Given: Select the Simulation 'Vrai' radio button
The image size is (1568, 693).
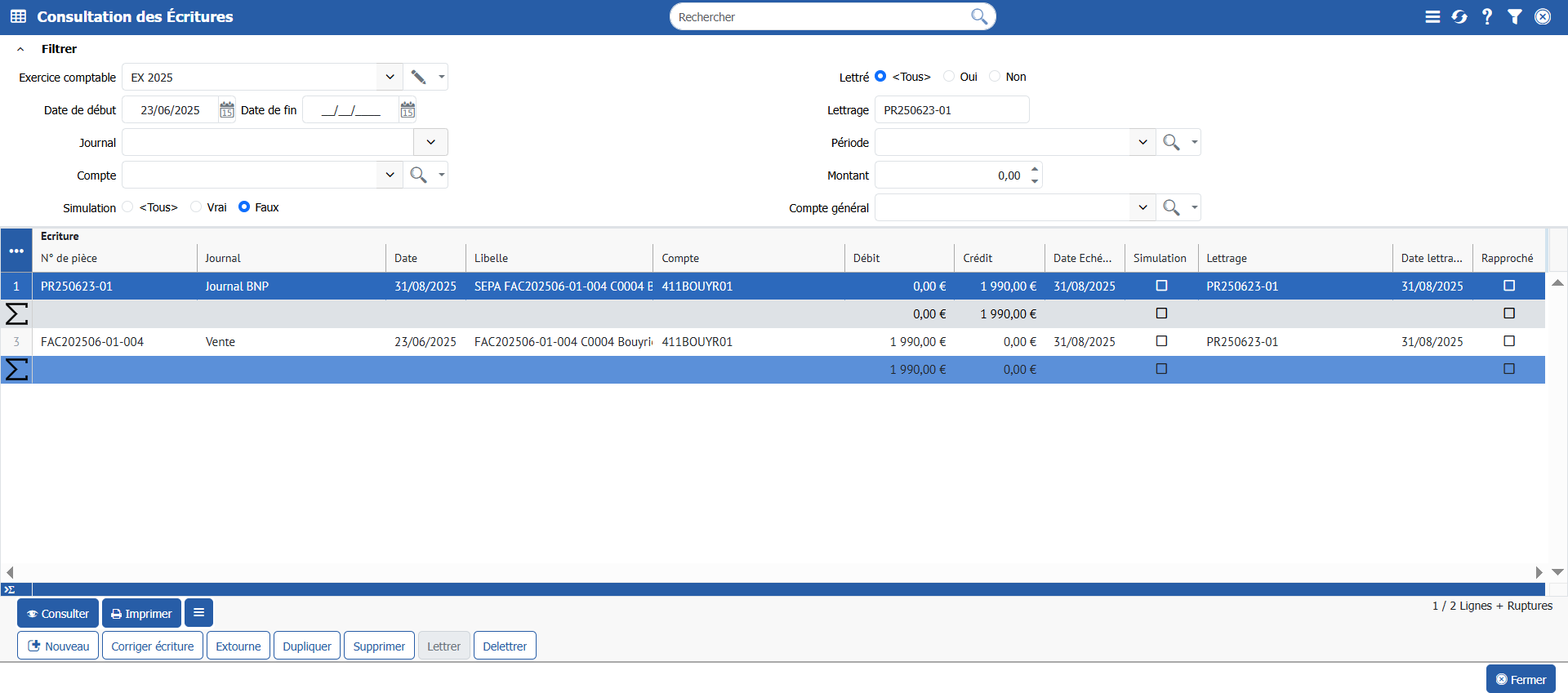Looking at the screenshot, I should click(x=196, y=207).
